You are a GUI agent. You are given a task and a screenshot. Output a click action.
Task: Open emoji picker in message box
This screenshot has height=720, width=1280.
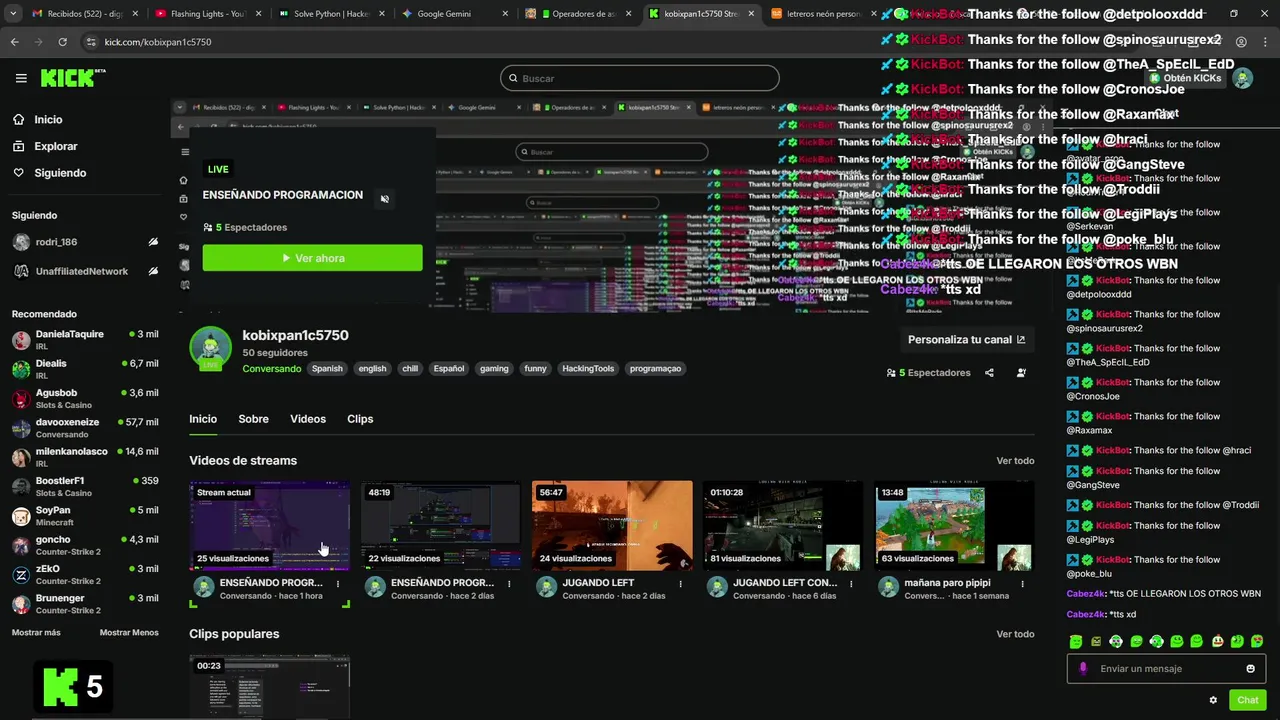tap(1250, 669)
